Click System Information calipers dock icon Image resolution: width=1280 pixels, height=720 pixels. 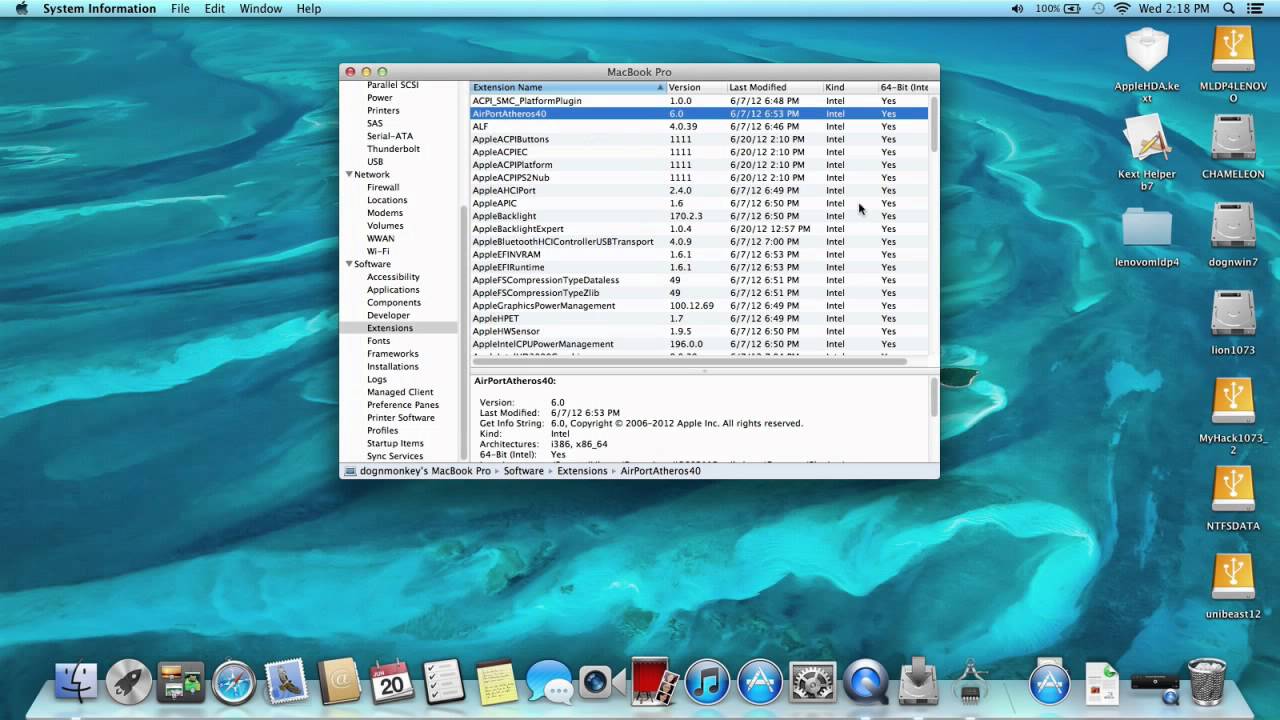[x=970, y=683]
